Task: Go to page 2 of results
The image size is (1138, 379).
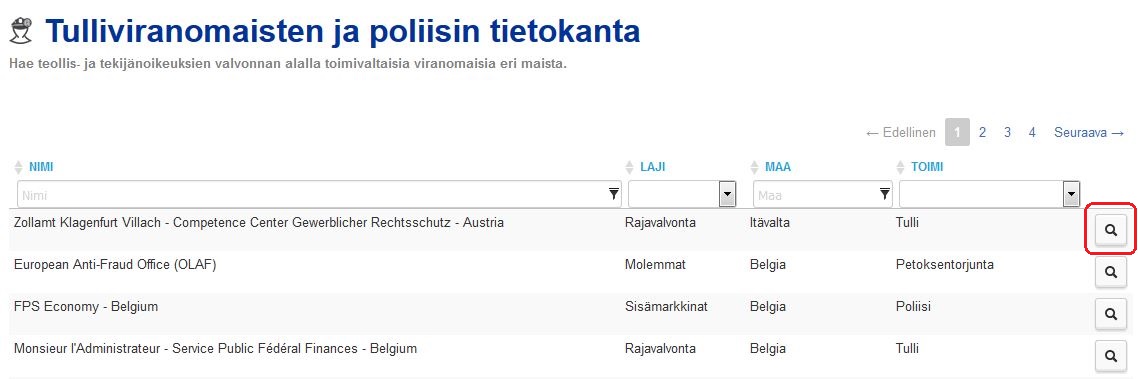Action: pos(982,133)
